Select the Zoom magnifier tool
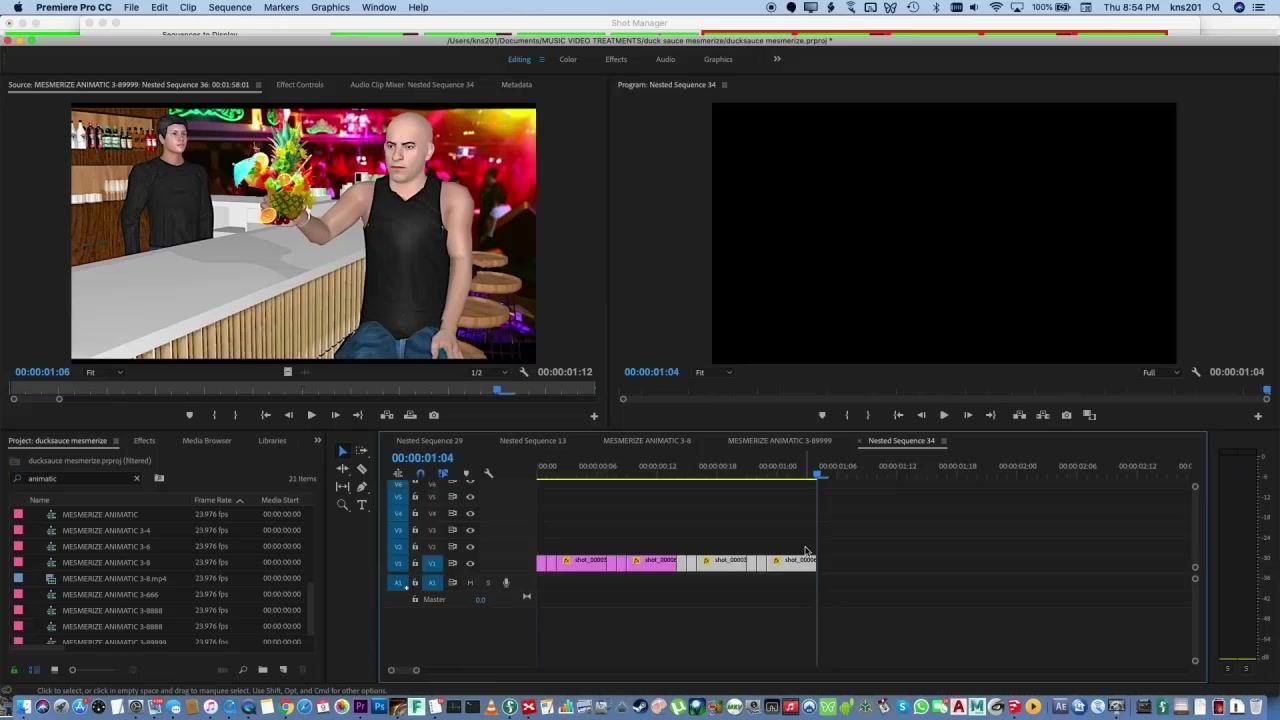The width and height of the screenshot is (1280, 720). pyautogui.click(x=342, y=505)
